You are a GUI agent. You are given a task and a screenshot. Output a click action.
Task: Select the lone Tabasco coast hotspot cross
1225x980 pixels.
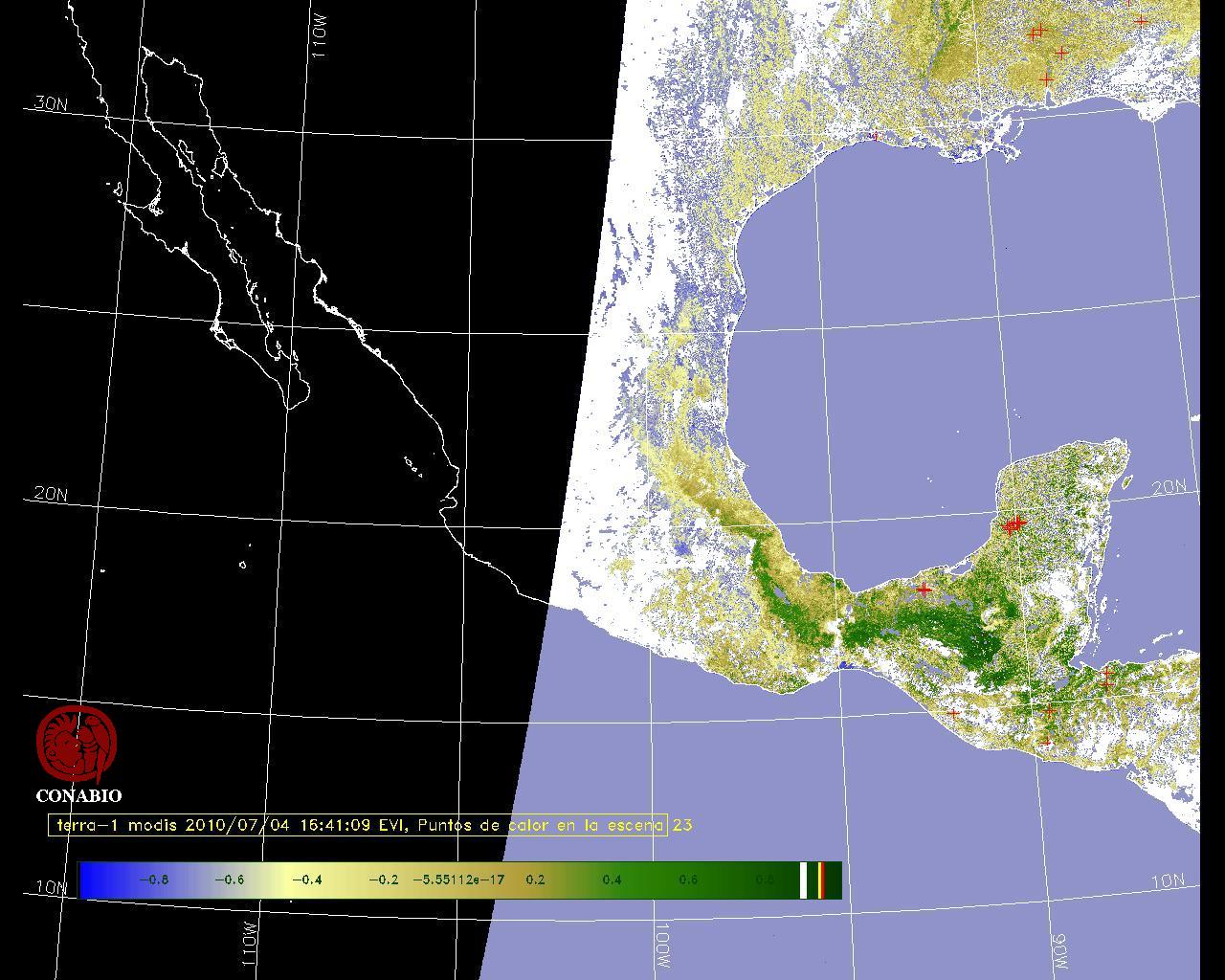tap(924, 590)
